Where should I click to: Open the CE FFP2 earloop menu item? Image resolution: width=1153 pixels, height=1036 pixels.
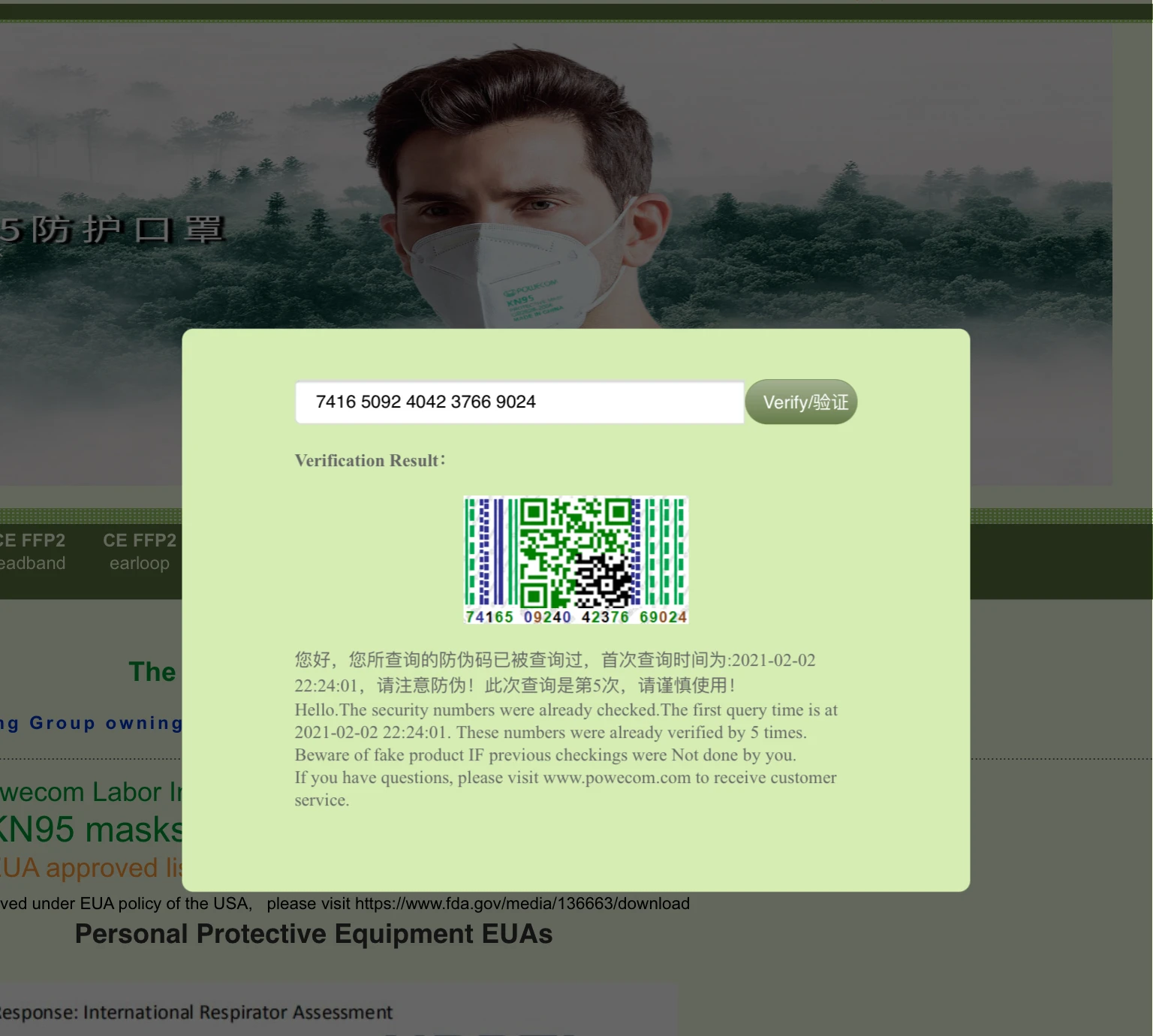point(140,552)
